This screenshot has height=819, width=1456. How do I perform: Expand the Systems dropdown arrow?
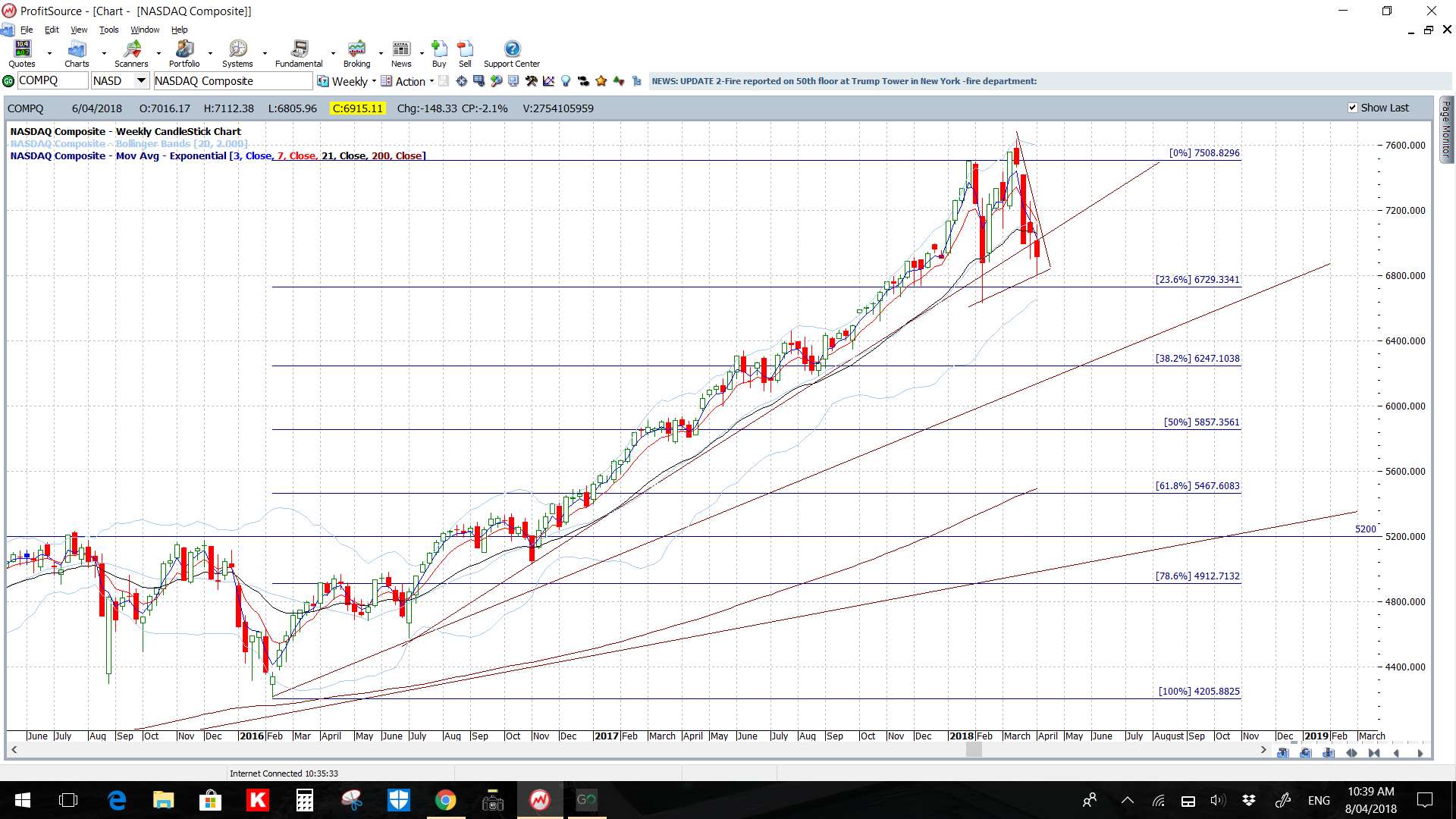265,54
